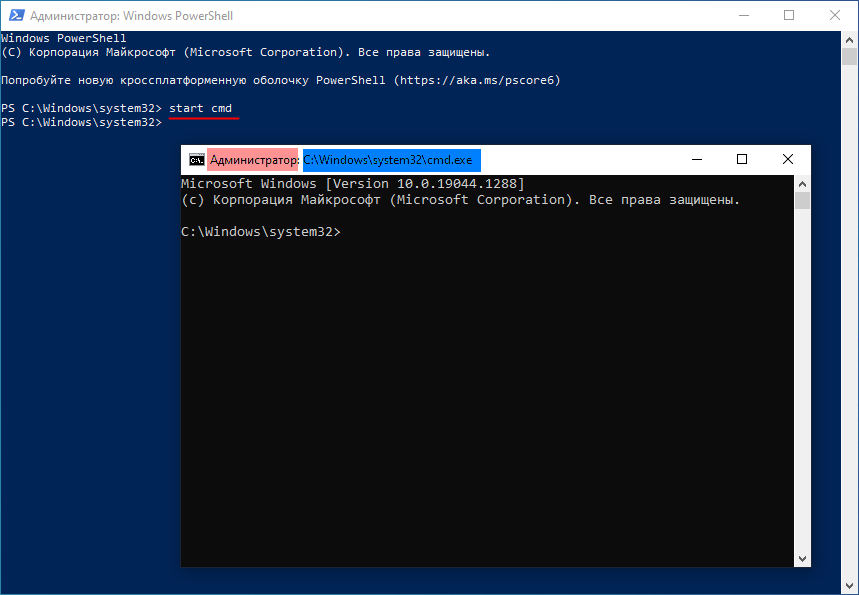The width and height of the screenshot is (859, 595).
Task: Click the PowerShell vertical scrollbar thumb
Action: coord(850,56)
